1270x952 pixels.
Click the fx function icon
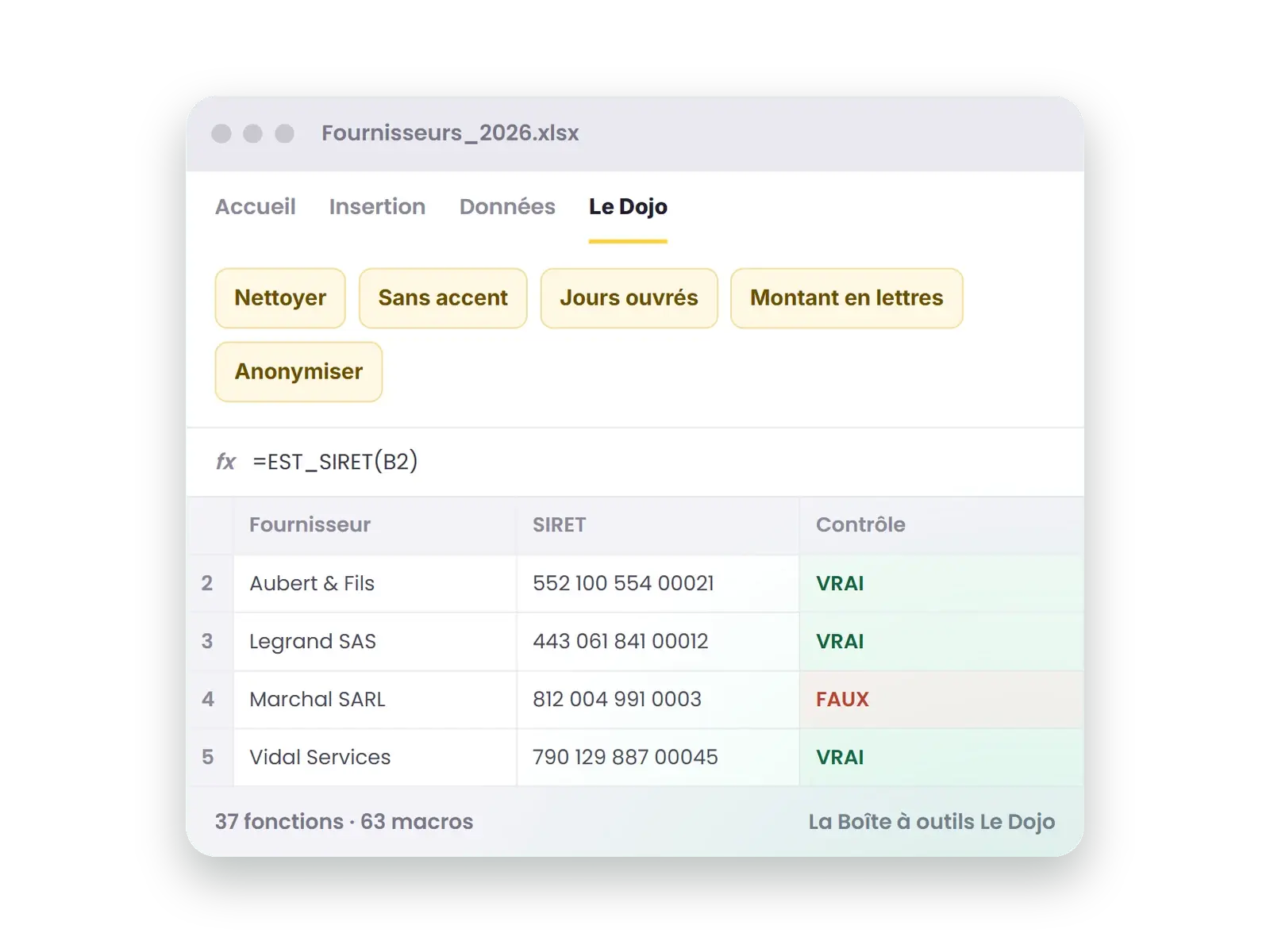click(226, 462)
